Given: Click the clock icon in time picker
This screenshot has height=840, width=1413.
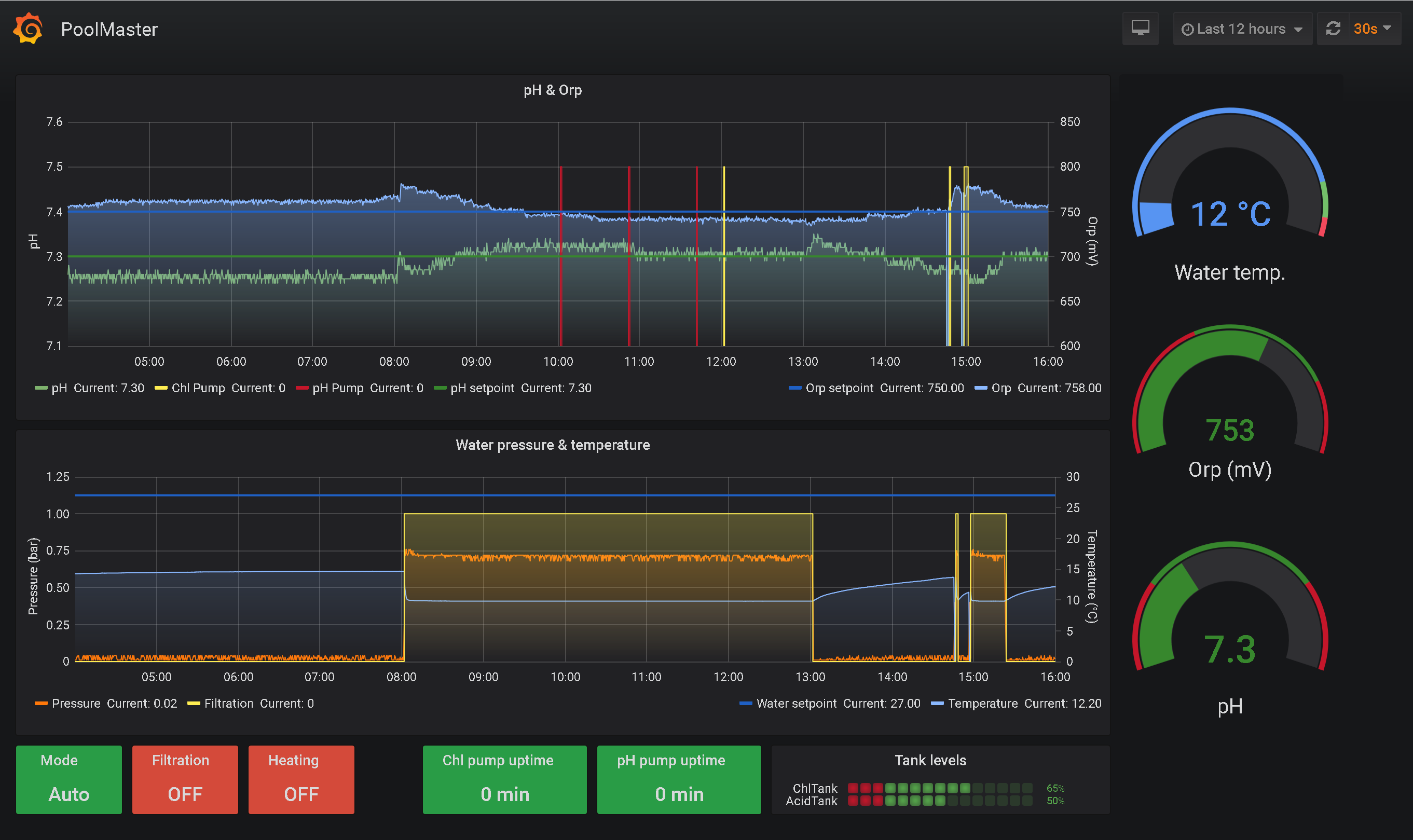Looking at the screenshot, I should pos(1187,30).
